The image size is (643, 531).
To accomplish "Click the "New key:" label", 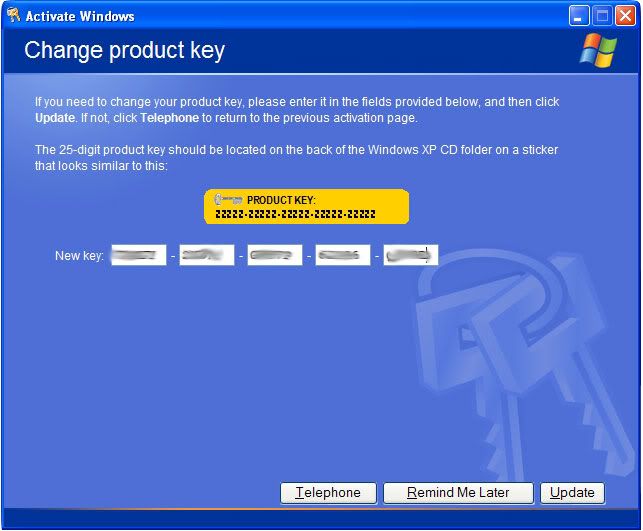I will (79, 256).
